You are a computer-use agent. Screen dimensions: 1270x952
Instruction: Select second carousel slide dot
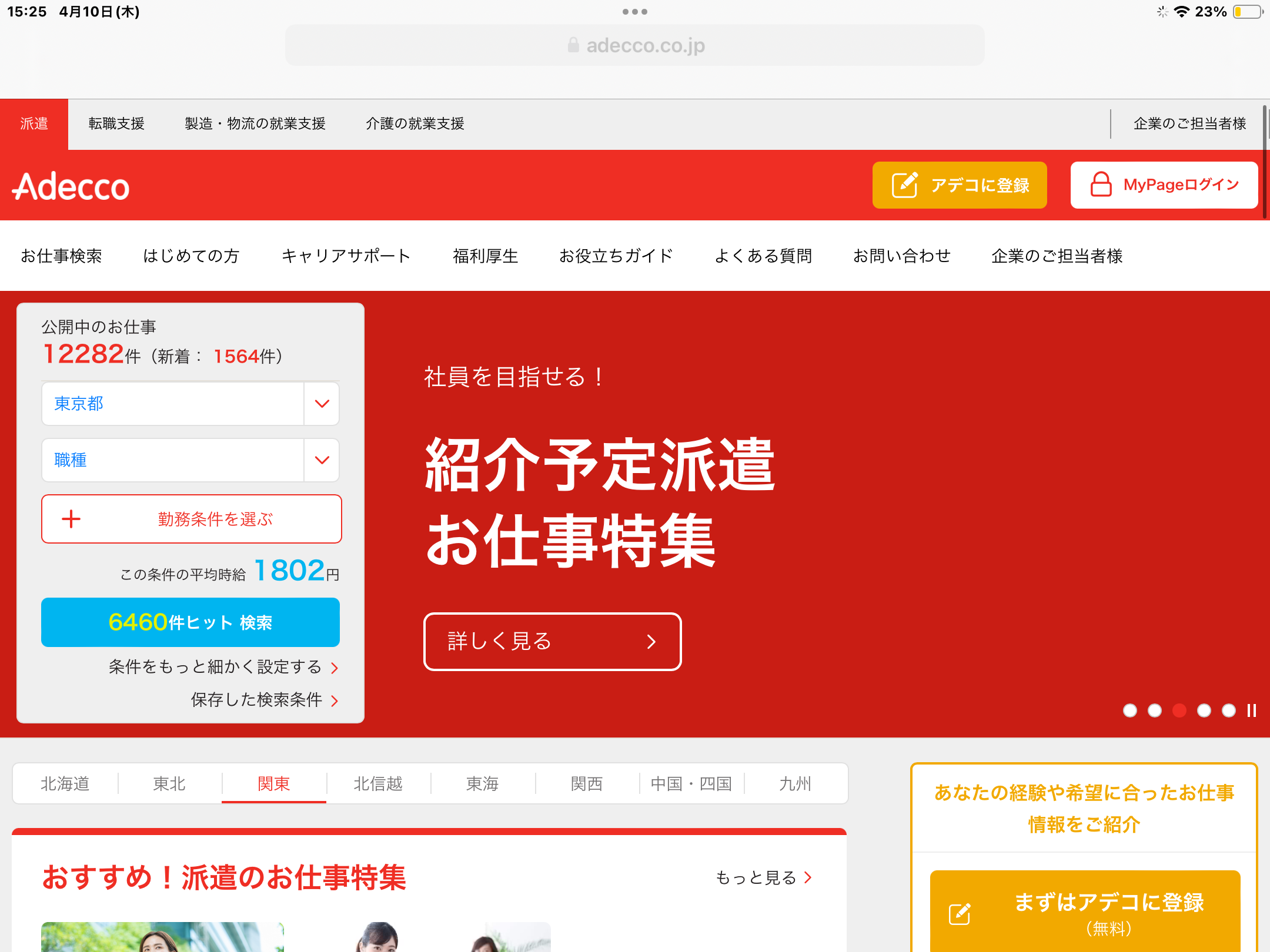click(1155, 710)
